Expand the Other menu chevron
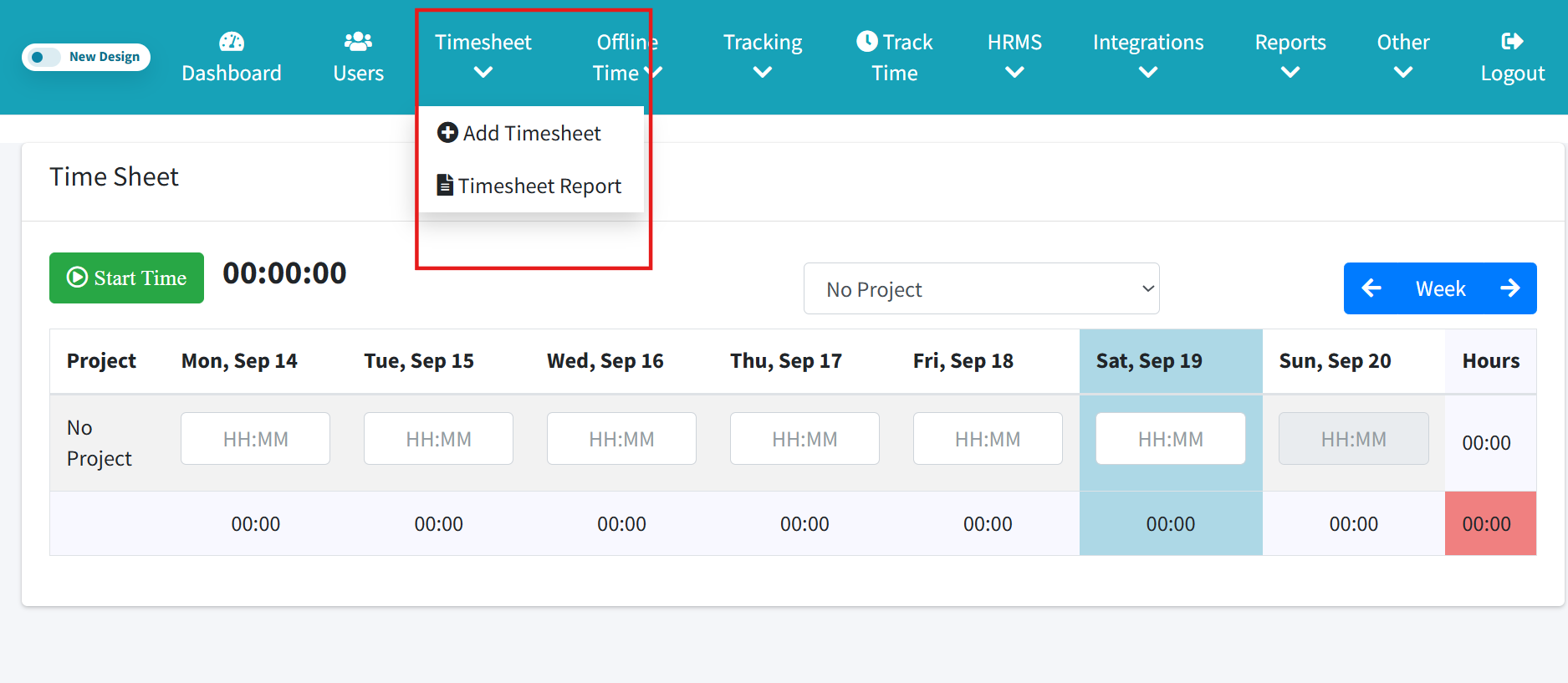Screen dimensions: 1568x683 click(1403, 73)
